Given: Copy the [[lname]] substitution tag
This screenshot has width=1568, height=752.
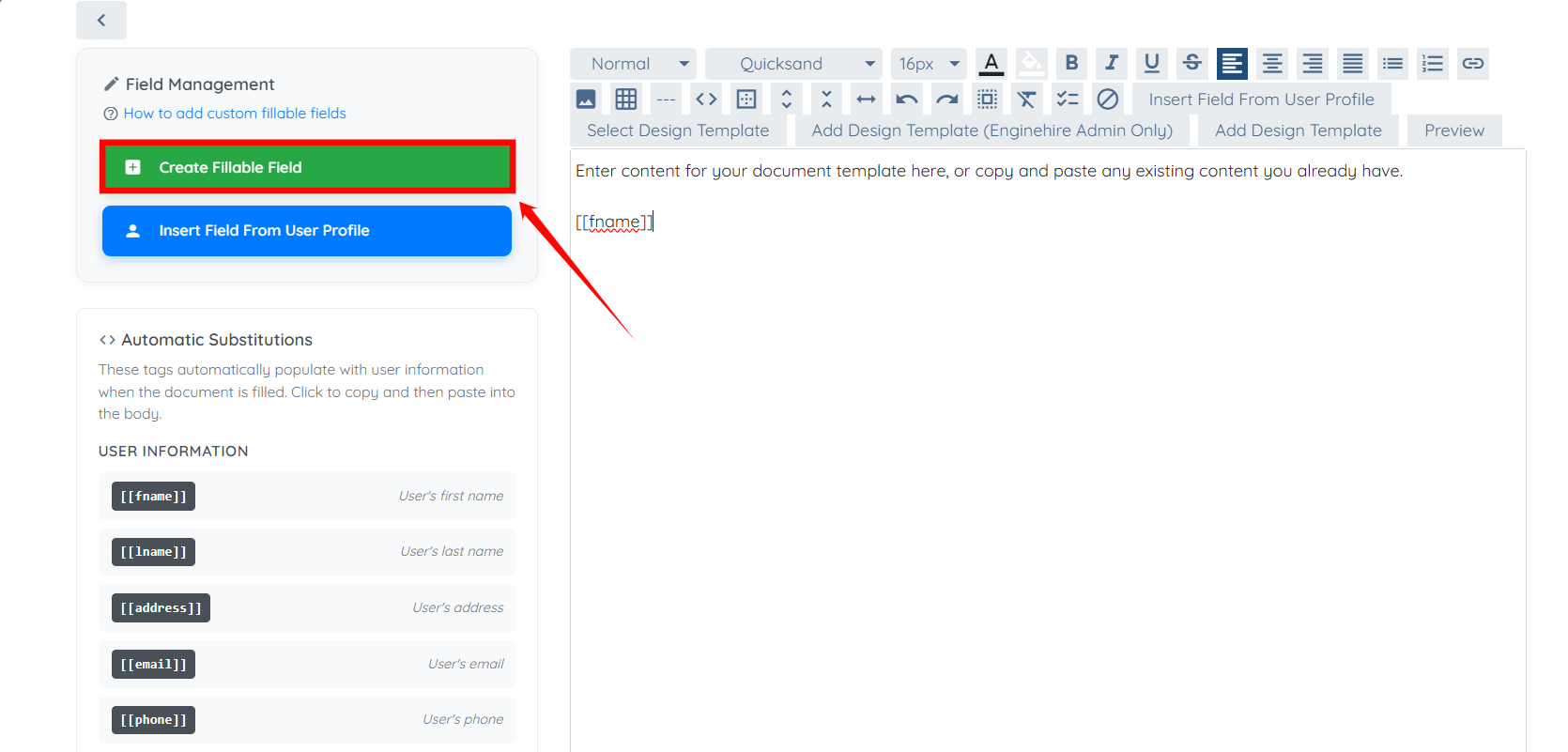Looking at the screenshot, I should pos(153,552).
